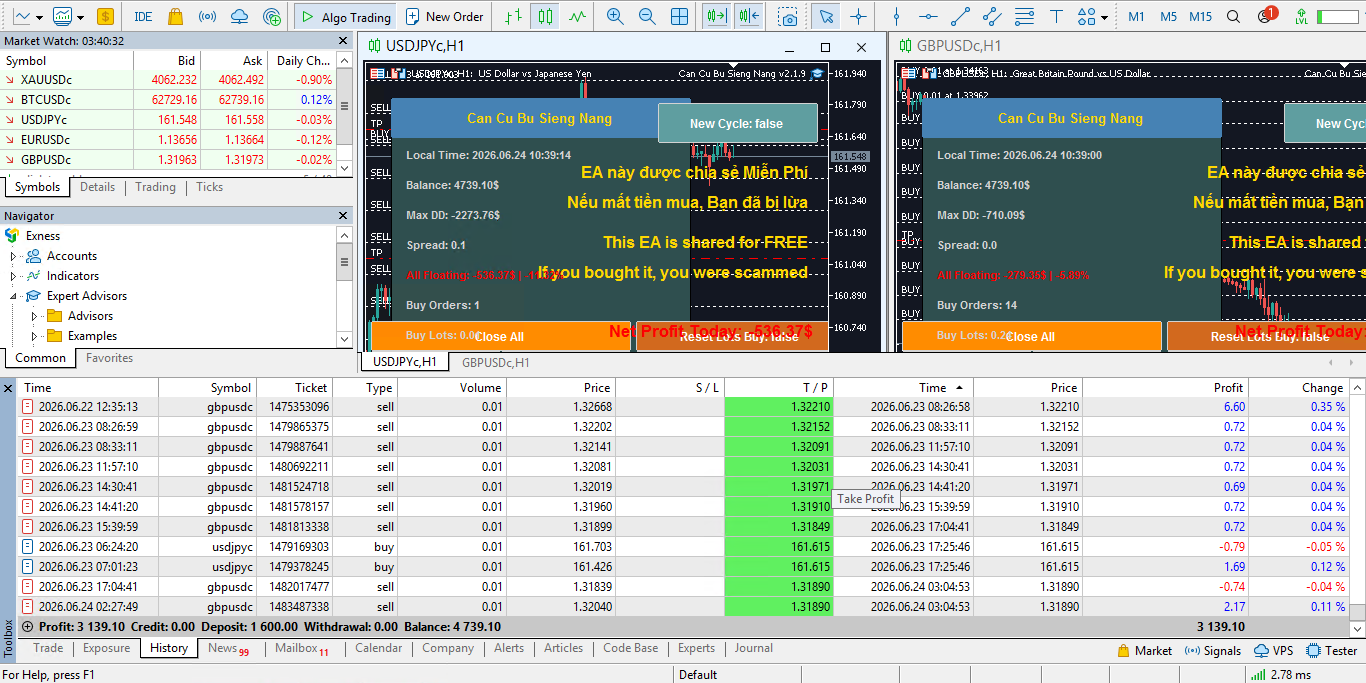1366x683 pixels.
Task: Open the indicators list dropdown arrow
Action: pos(78,17)
